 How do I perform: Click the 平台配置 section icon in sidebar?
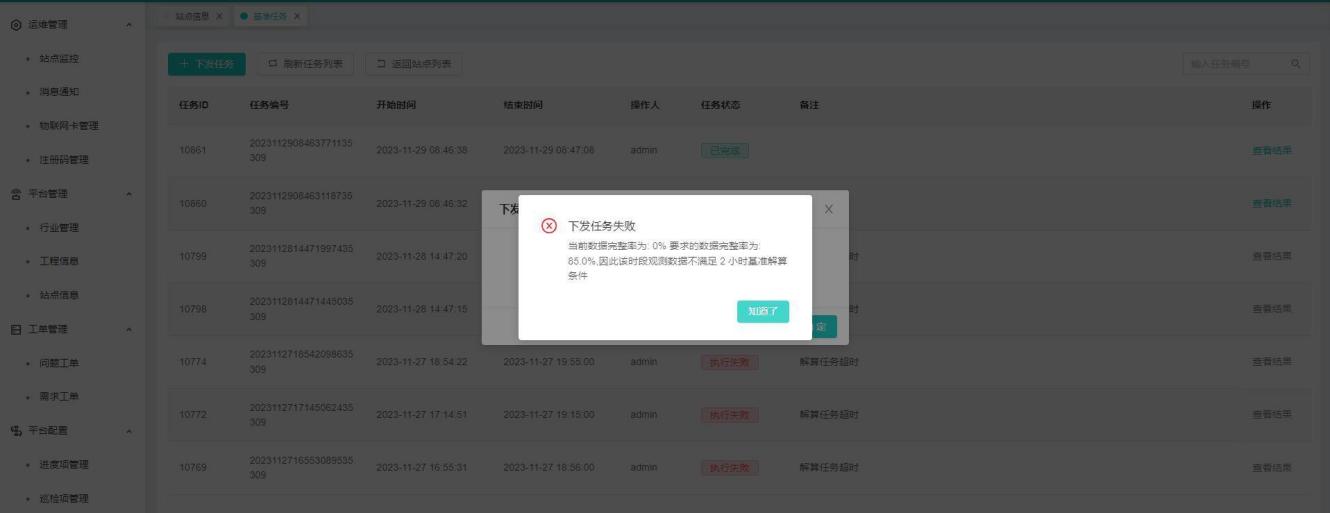click(17, 432)
